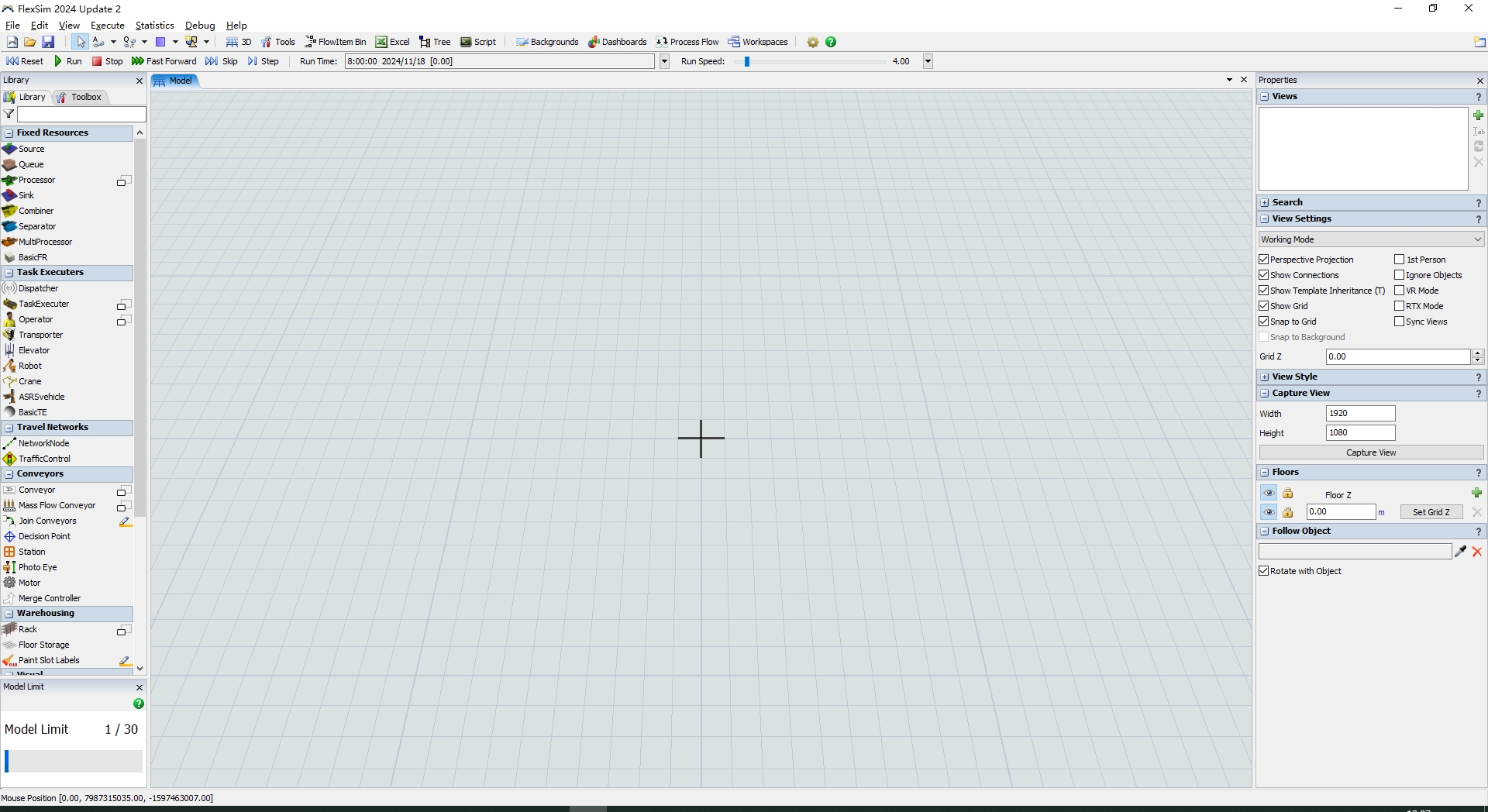Viewport: 1488px width, 812px height.
Task: Open the Debug menu
Action: tap(200, 26)
